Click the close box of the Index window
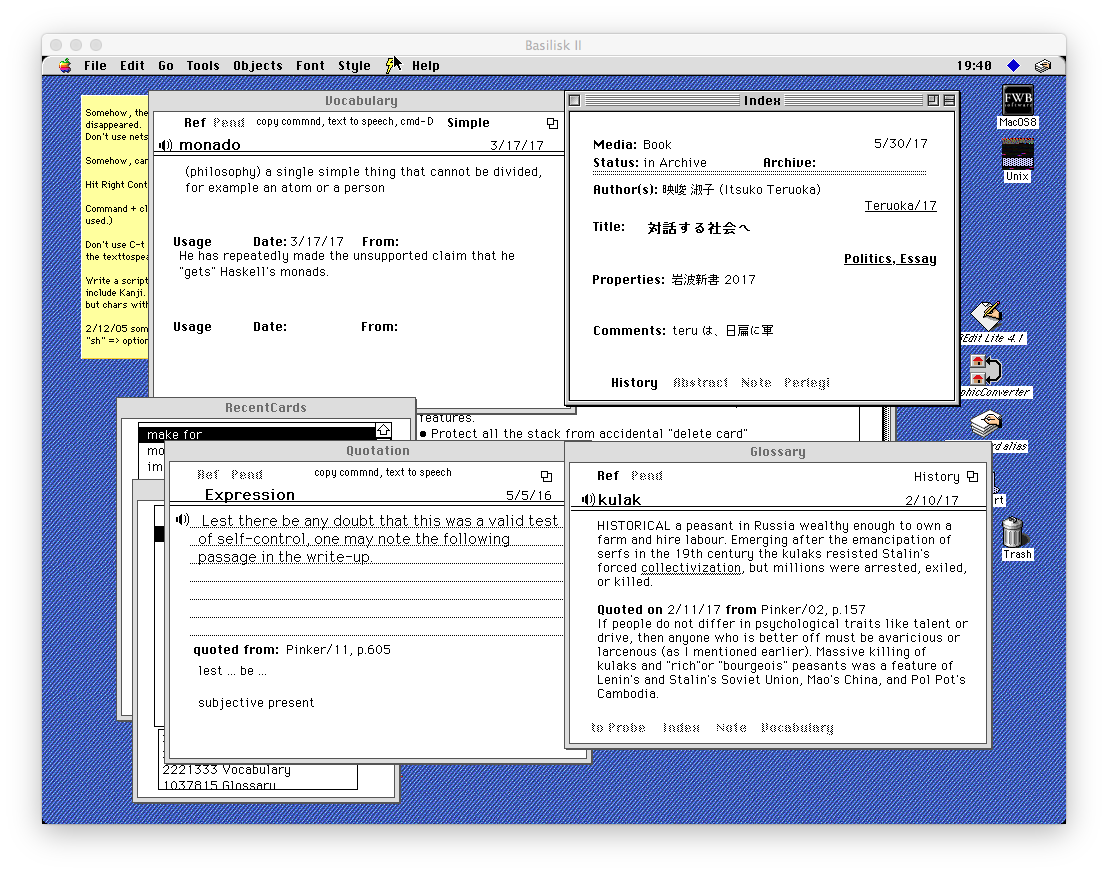1108x874 pixels. [574, 100]
